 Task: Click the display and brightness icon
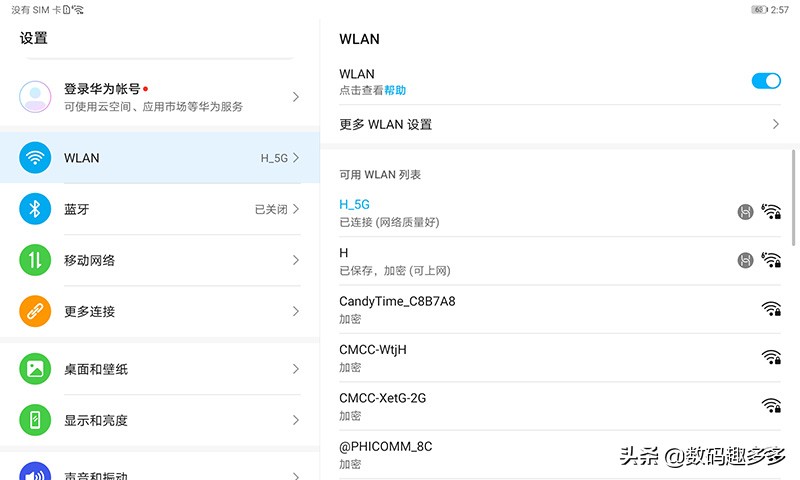[x=35, y=420]
